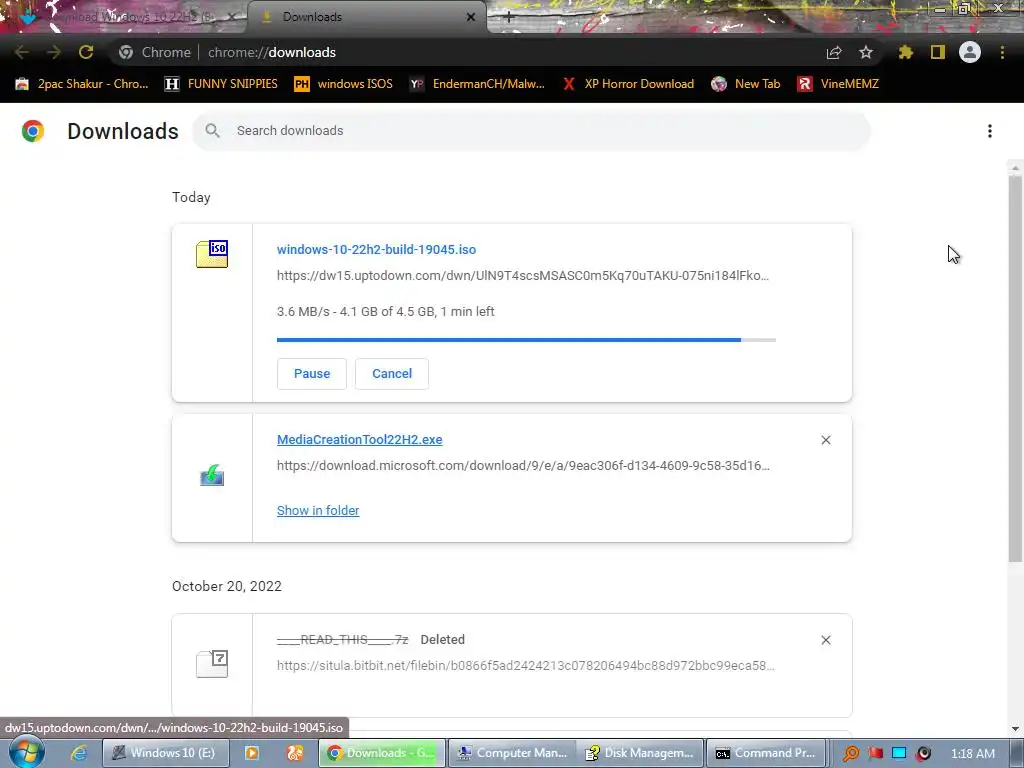Click the October 20, 2022 heading

[x=227, y=586]
